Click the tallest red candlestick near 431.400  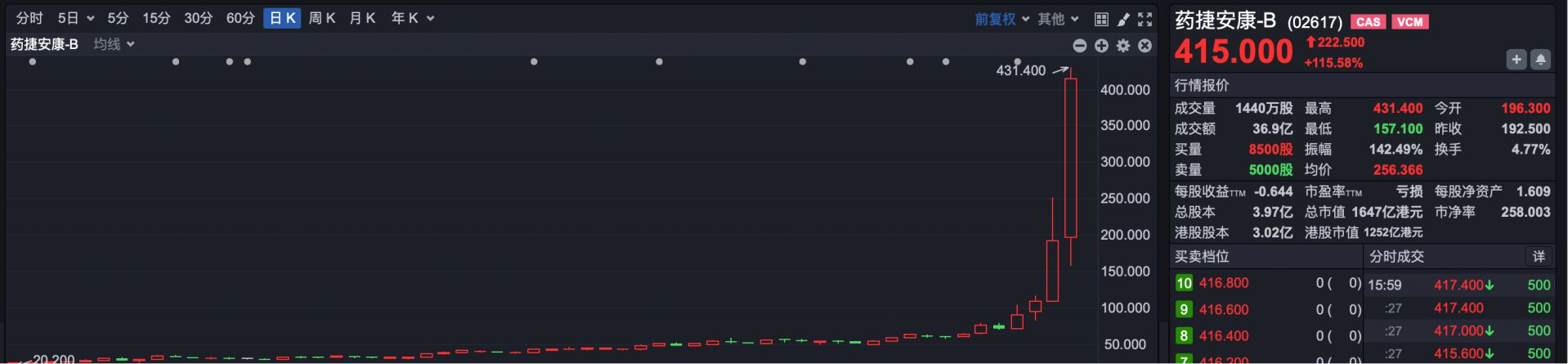(x=1070, y=158)
